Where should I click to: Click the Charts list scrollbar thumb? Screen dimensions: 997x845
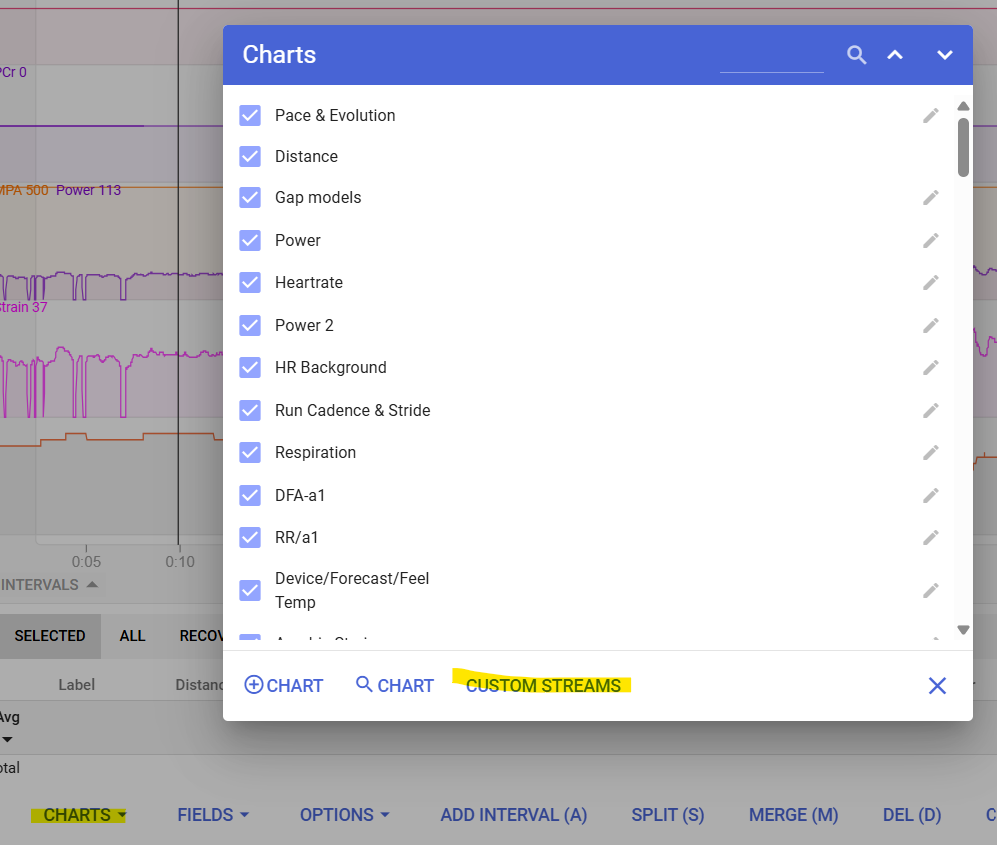click(963, 147)
